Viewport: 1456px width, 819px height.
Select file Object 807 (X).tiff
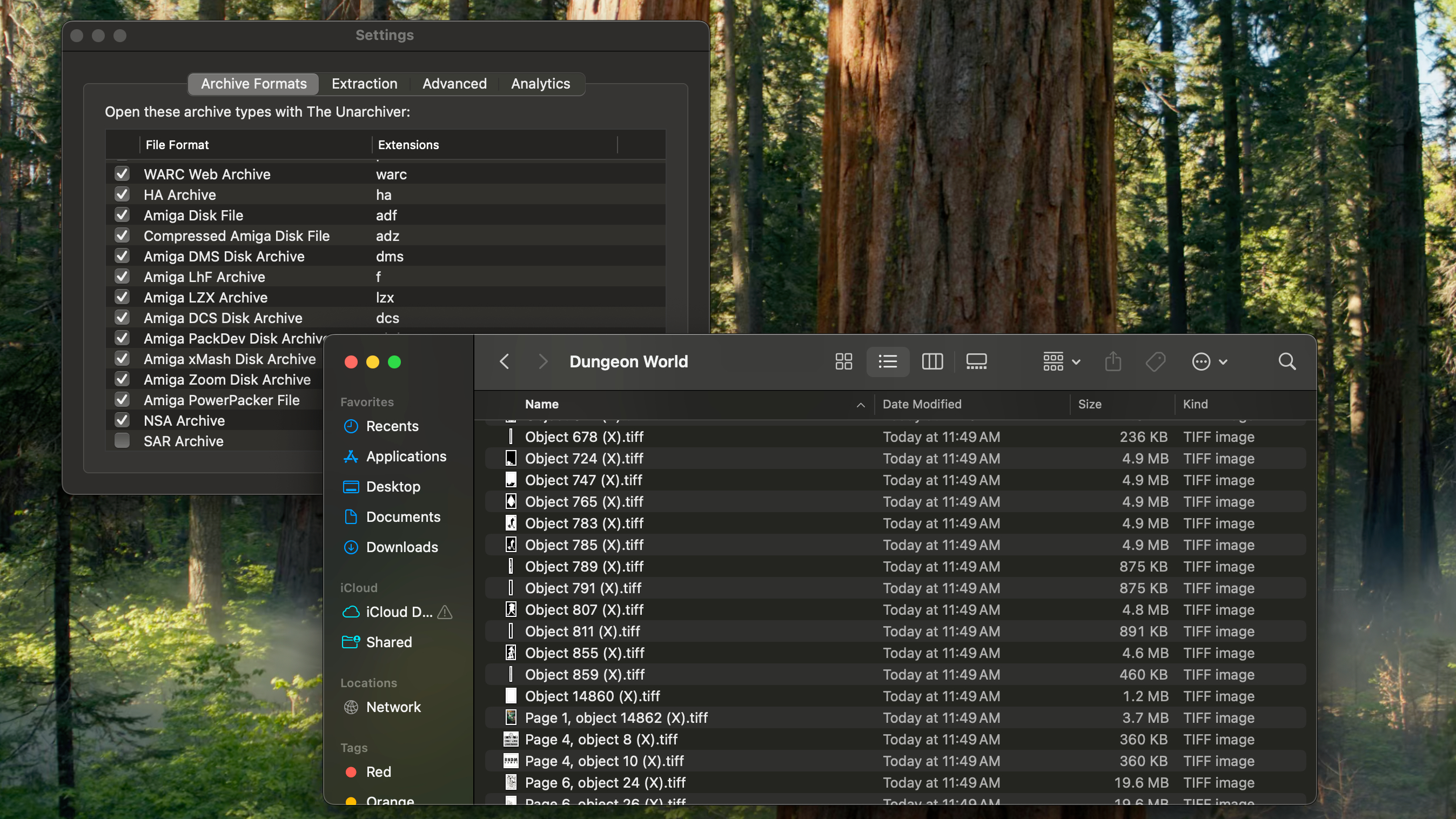tap(584, 610)
